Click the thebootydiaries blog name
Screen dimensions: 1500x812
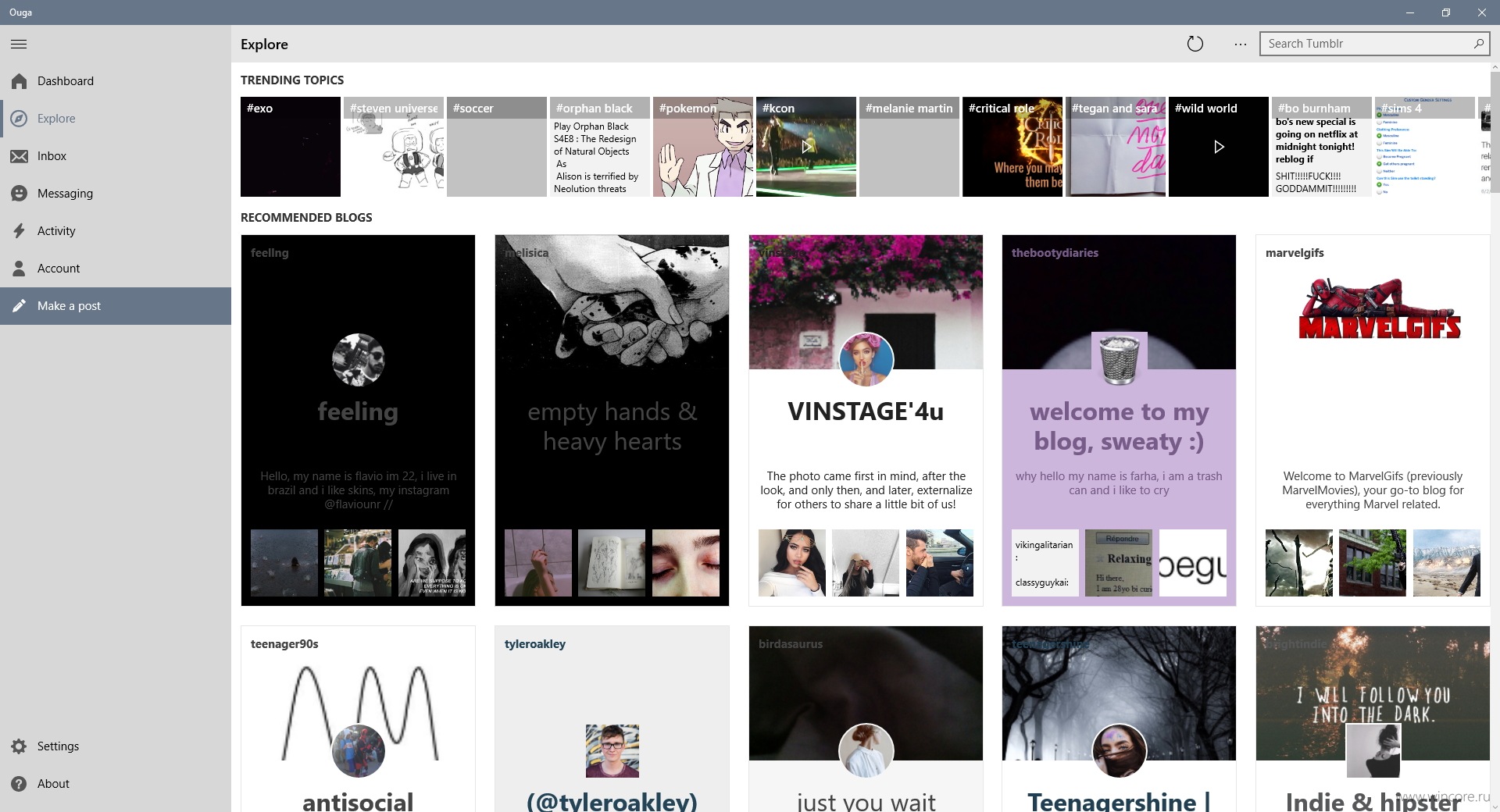[x=1055, y=253]
